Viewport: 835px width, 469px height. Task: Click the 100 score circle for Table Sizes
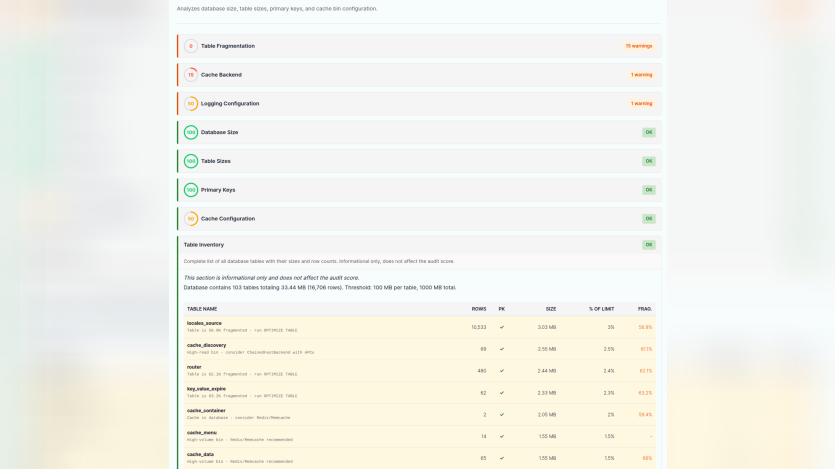(191, 161)
